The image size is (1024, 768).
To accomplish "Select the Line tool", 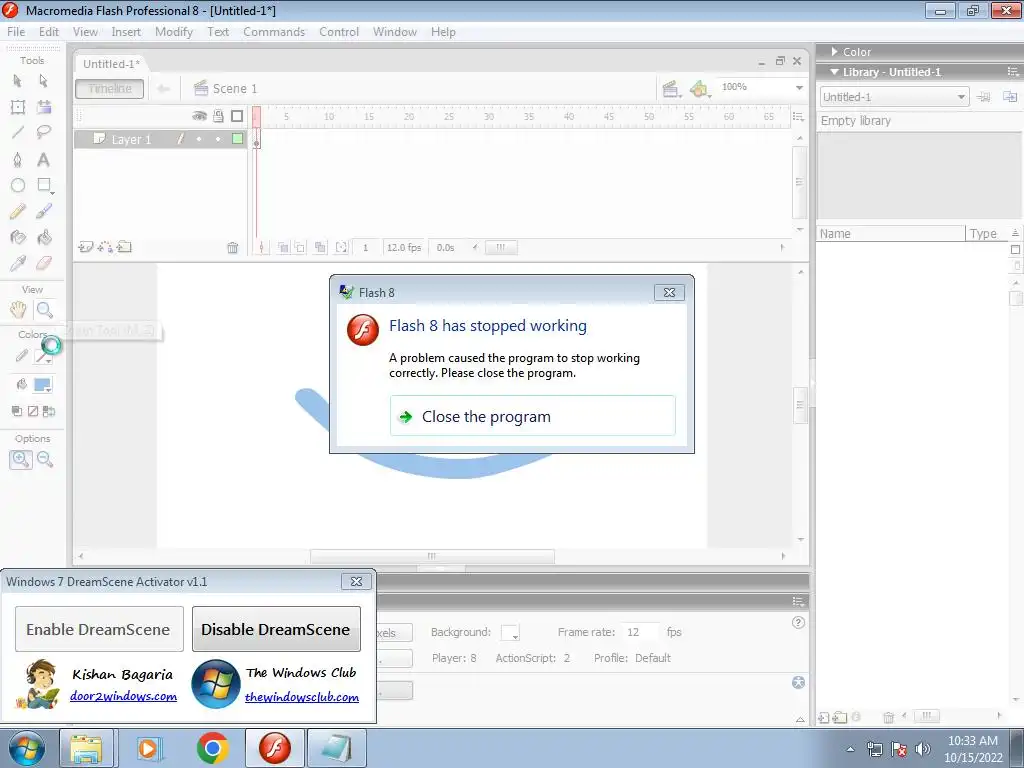I will pyautogui.click(x=18, y=133).
